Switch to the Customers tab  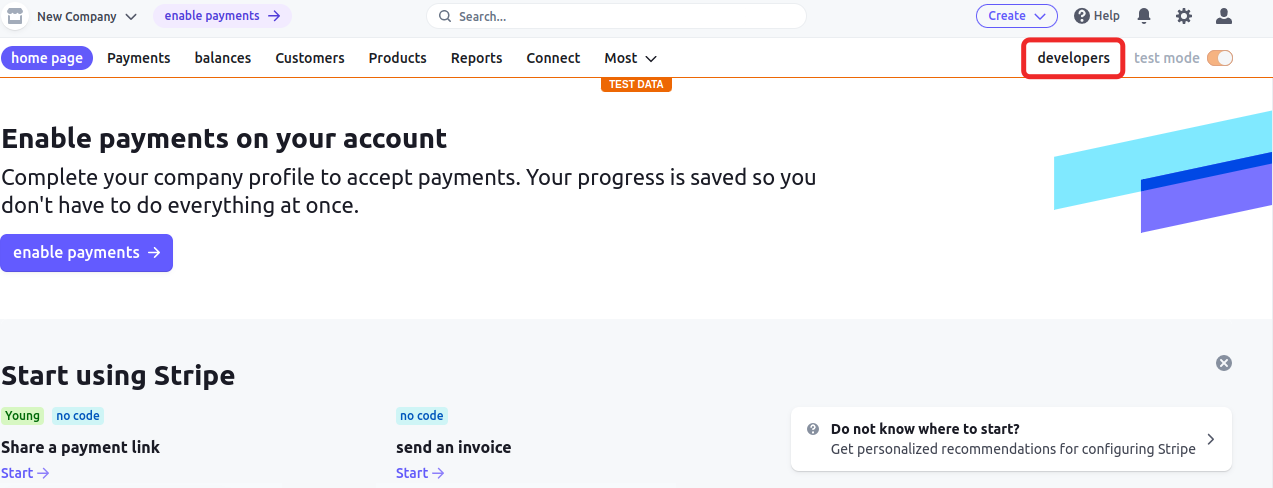point(310,58)
